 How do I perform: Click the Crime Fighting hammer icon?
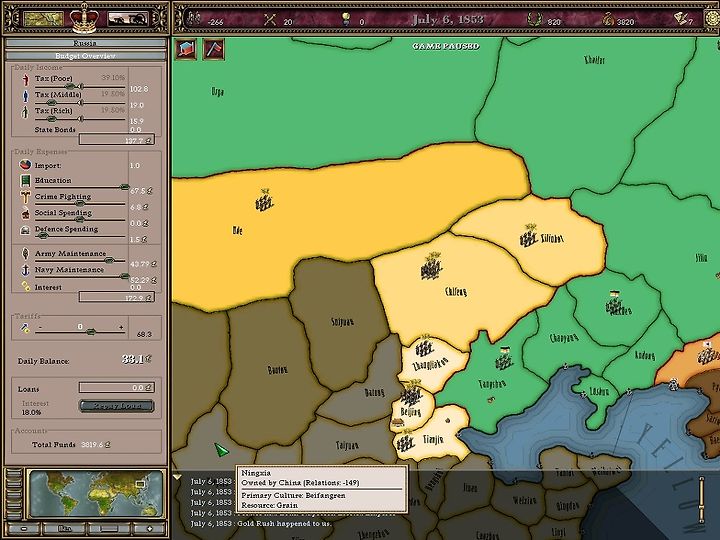point(25,197)
